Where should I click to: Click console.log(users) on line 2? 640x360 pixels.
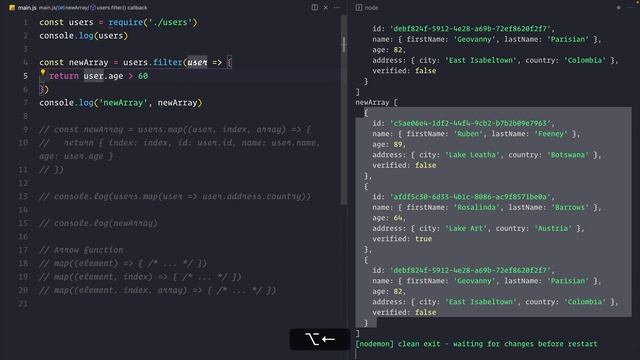[x=84, y=36]
